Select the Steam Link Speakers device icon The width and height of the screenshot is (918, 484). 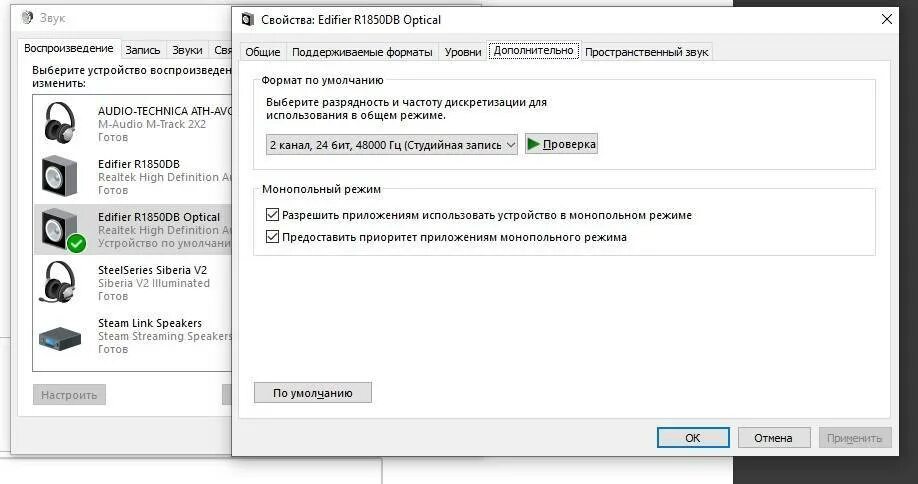[x=59, y=338]
